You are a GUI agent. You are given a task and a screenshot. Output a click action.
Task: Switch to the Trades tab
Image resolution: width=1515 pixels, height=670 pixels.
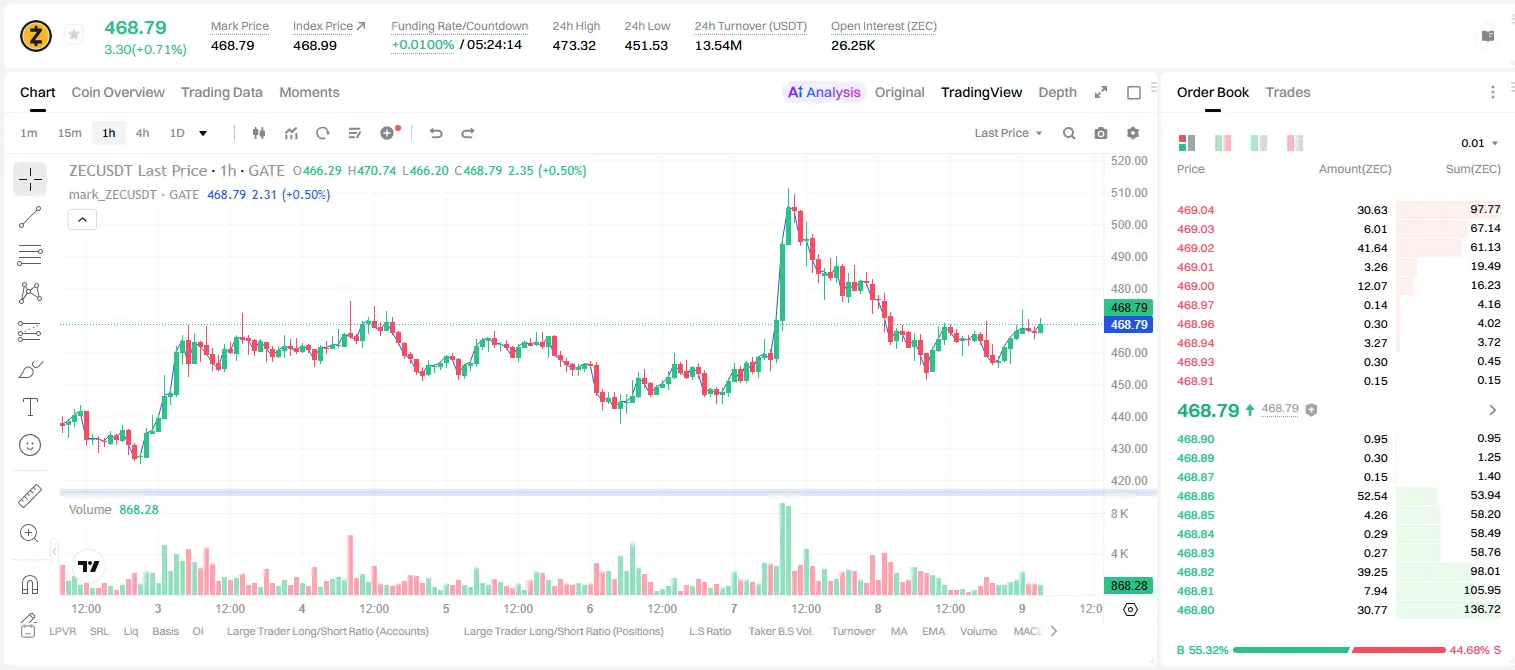click(x=1288, y=92)
